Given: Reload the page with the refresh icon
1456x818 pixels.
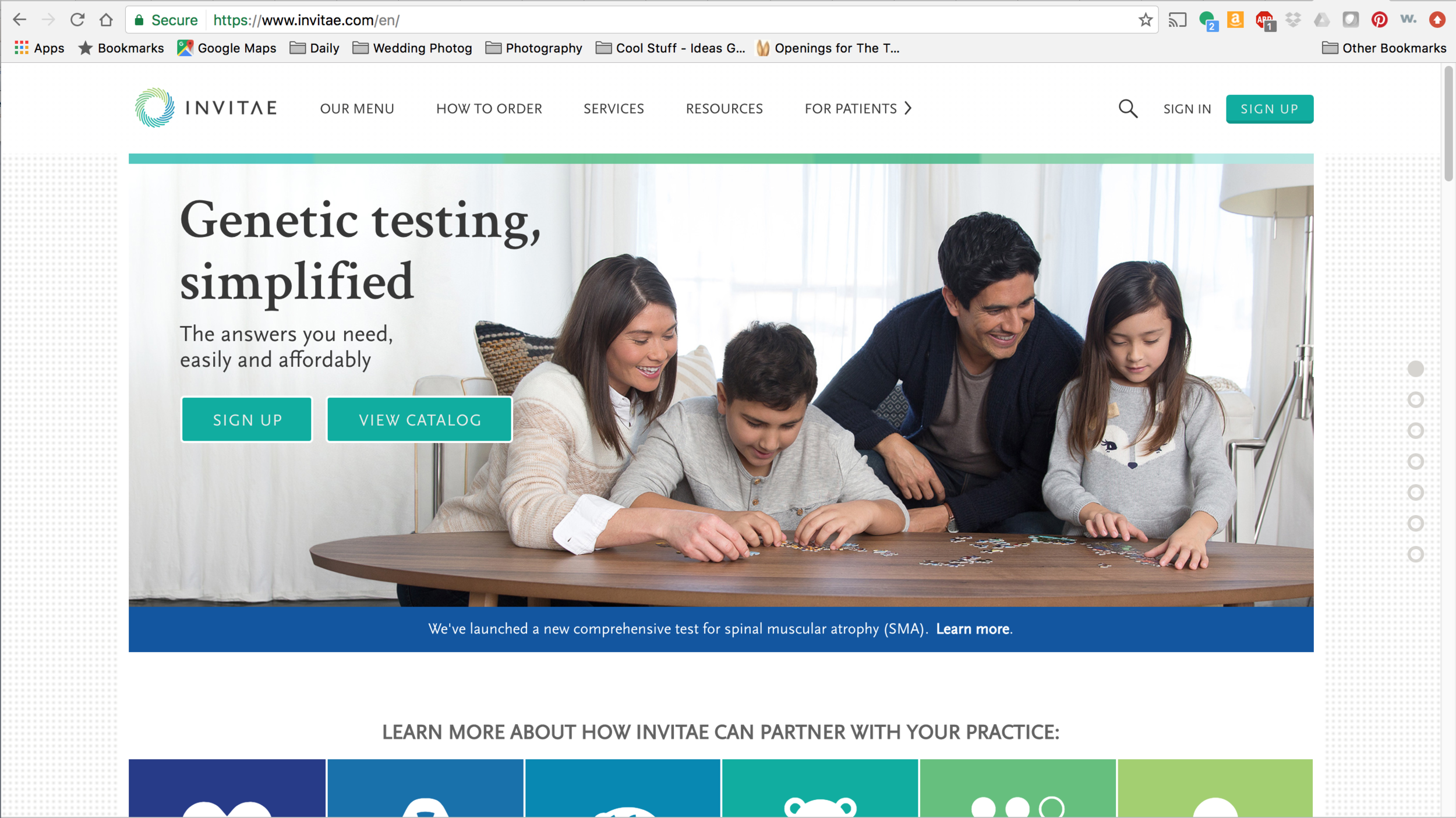Looking at the screenshot, I should click(77, 20).
